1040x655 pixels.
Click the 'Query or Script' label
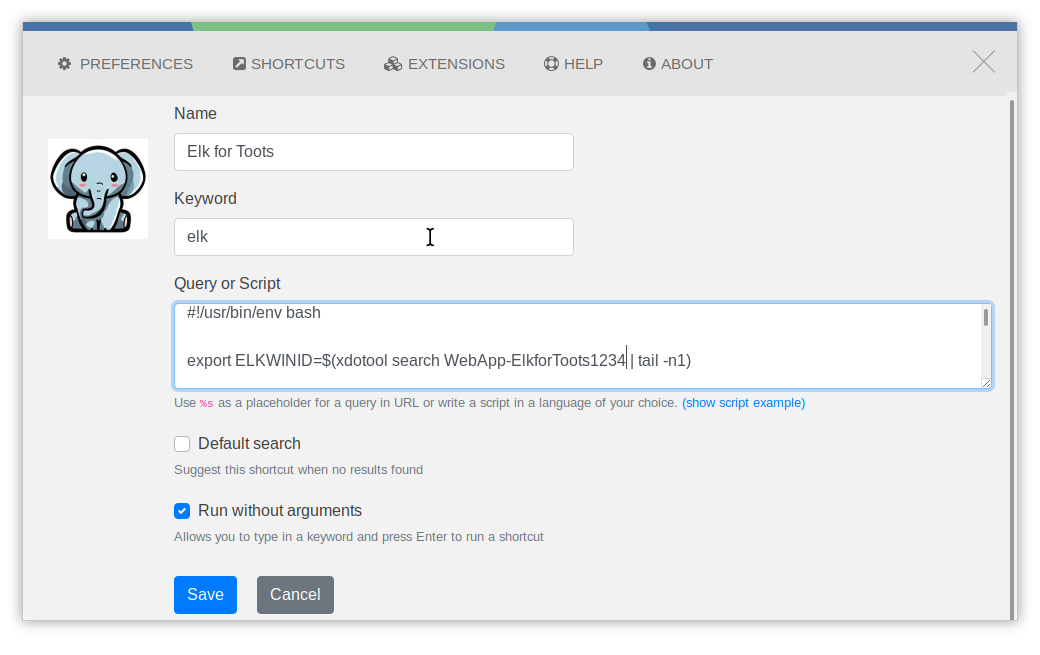(227, 284)
